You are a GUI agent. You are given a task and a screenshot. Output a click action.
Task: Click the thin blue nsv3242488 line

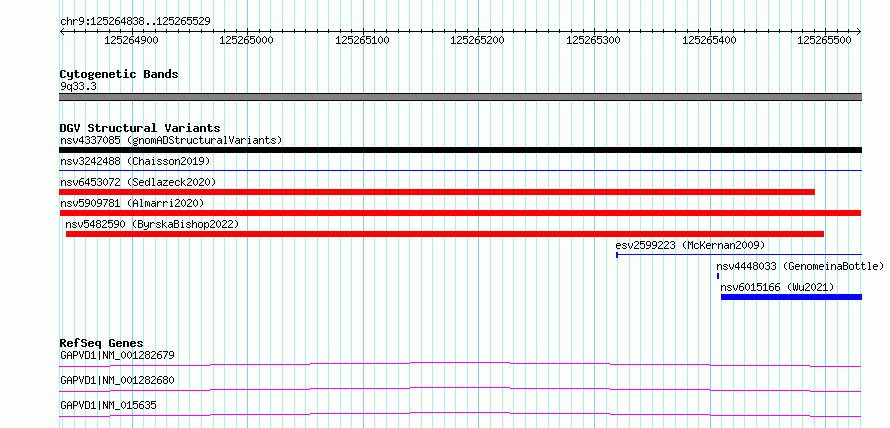pos(460,170)
